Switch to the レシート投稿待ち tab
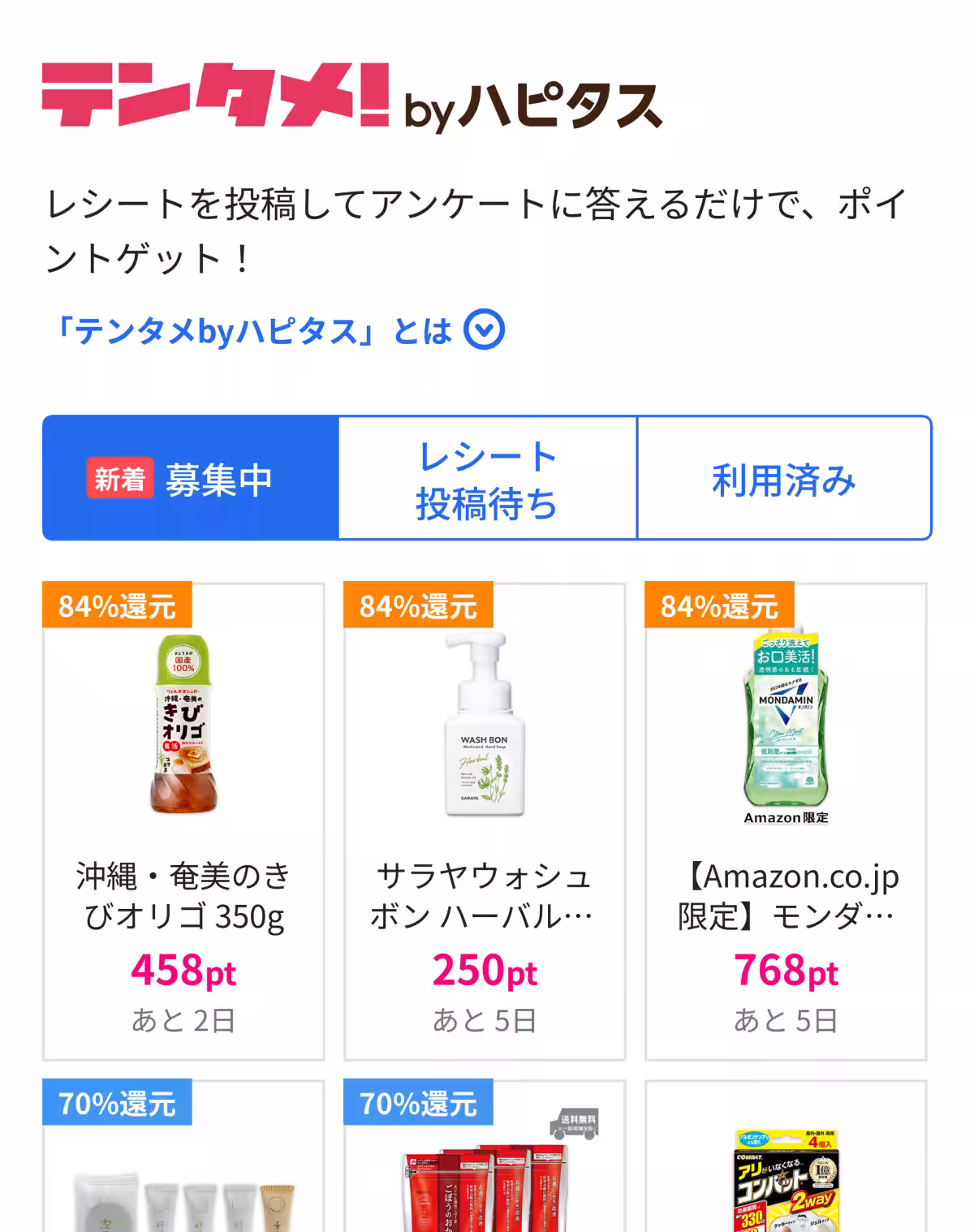This screenshot has height=1232, width=974. coord(487,479)
